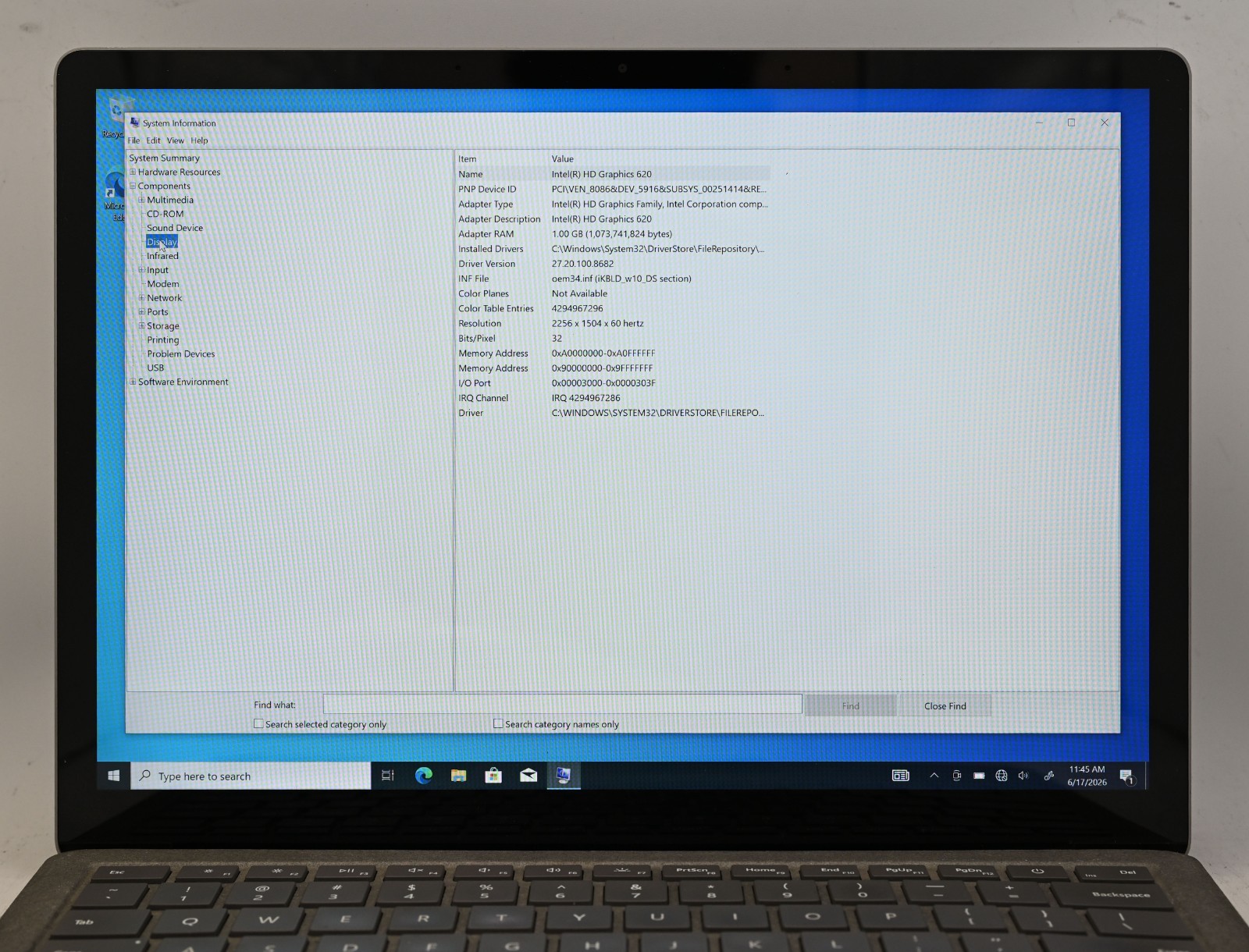The image size is (1249, 952).
Task: Open the network globe tray icon
Action: pyautogui.click(x=1002, y=776)
